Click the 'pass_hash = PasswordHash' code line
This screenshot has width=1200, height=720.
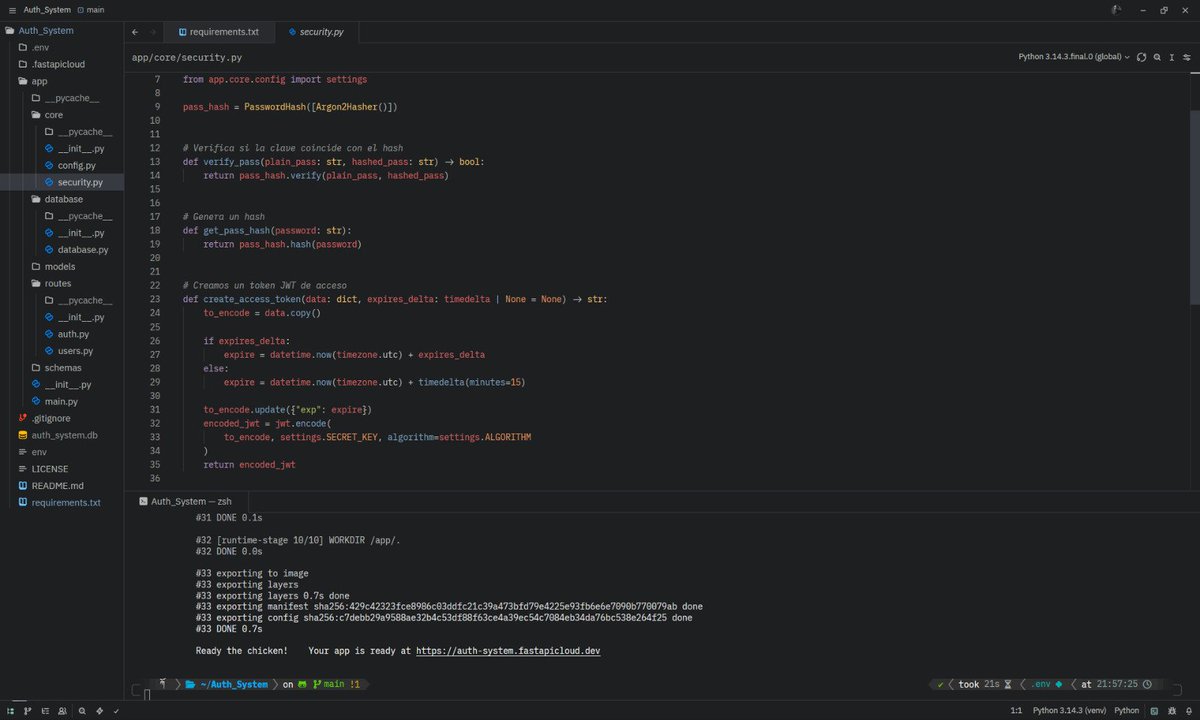pos(290,106)
